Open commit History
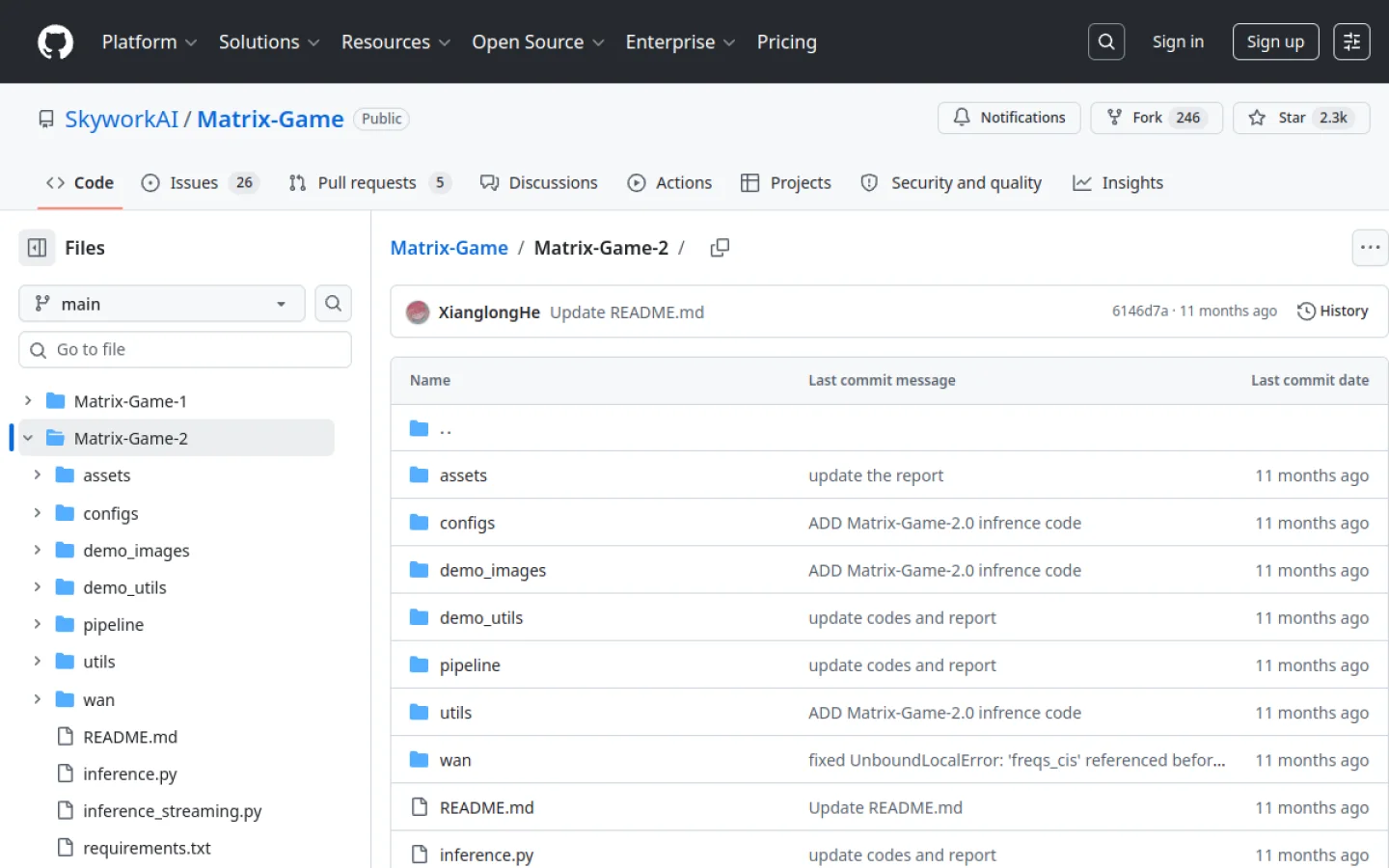 1333,312
